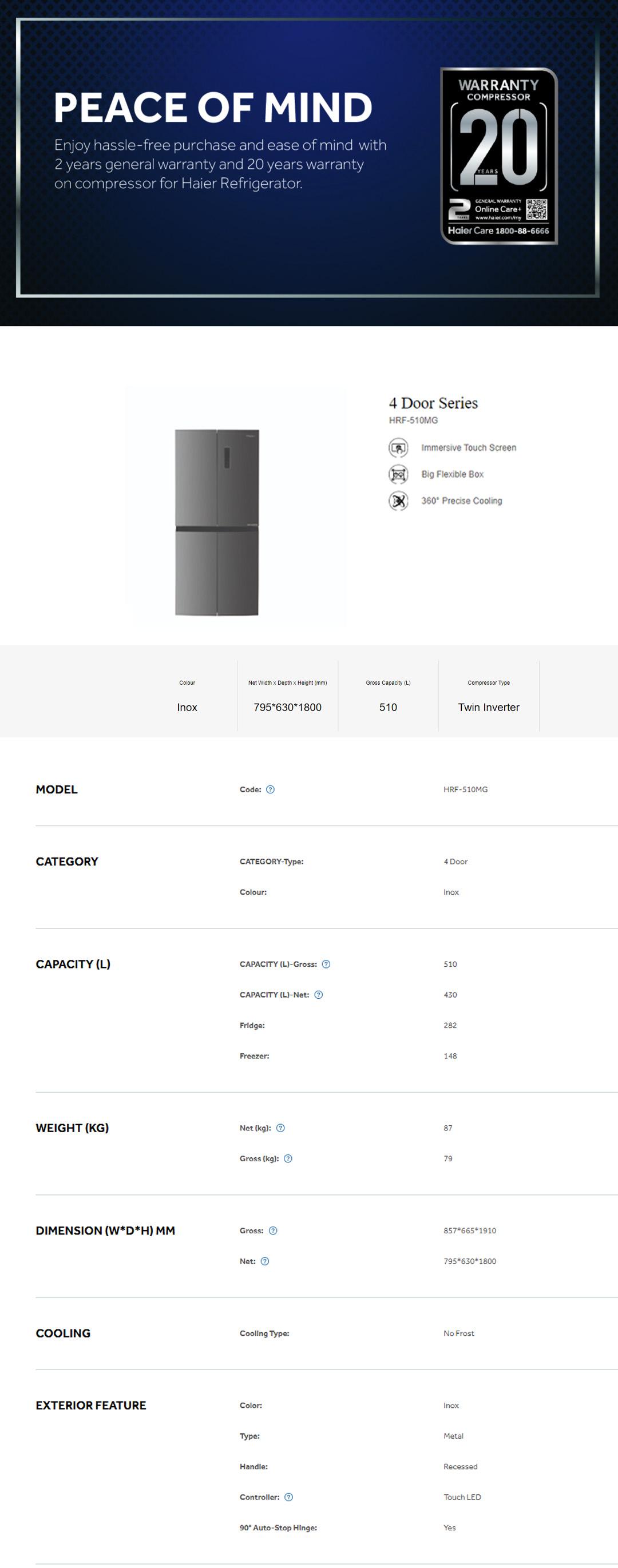618x1568 pixels.
Task: Click the 360° Precise Cooling feature icon
Action: [398, 501]
